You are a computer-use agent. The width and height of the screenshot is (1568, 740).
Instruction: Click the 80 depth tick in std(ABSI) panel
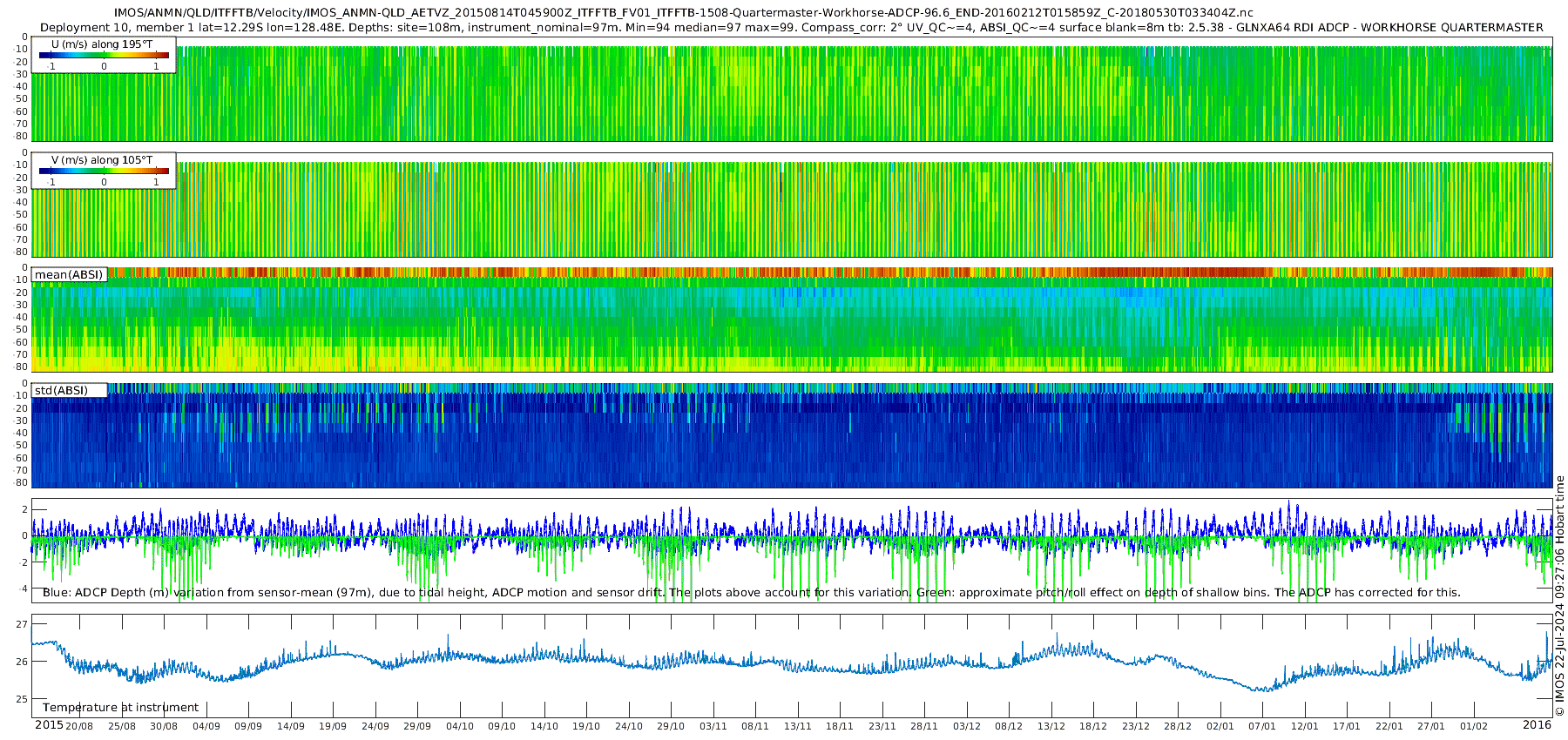coord(23,482)
